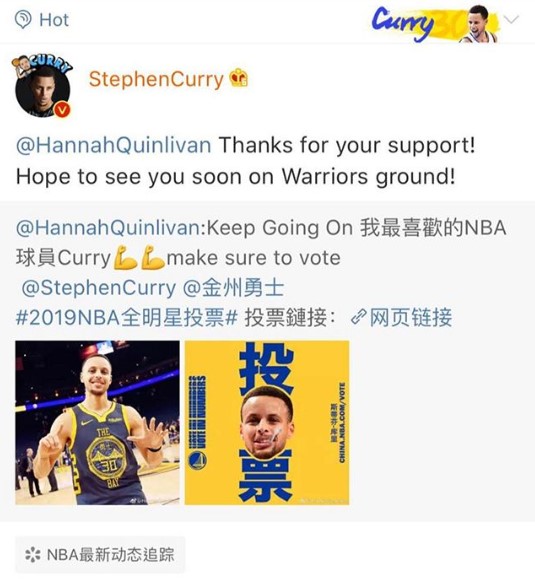Click the chain link icon before 网页链接

click(359, 317)
